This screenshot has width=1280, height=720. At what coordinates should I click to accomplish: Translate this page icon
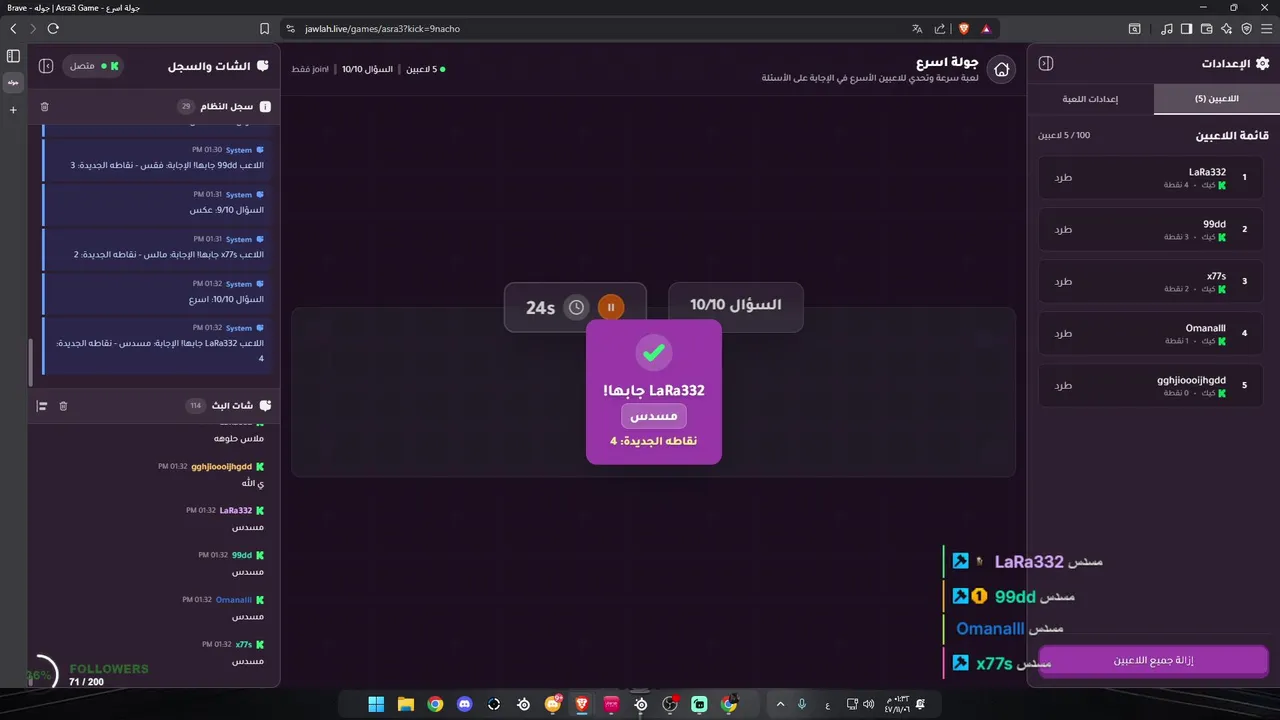click(x=916, y=29)
